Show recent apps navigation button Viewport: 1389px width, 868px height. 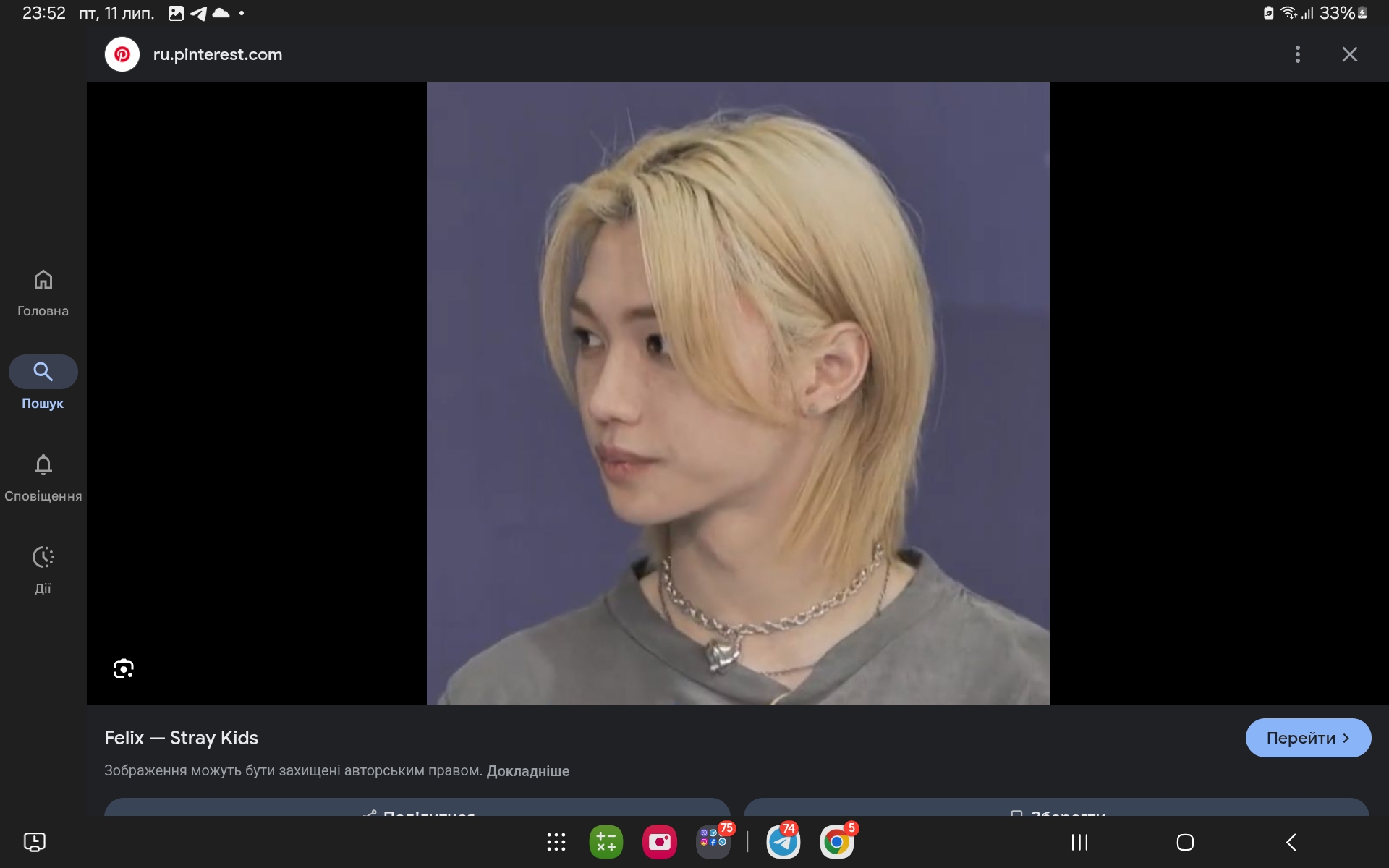pyautogui.click(x=1079, y=842)
